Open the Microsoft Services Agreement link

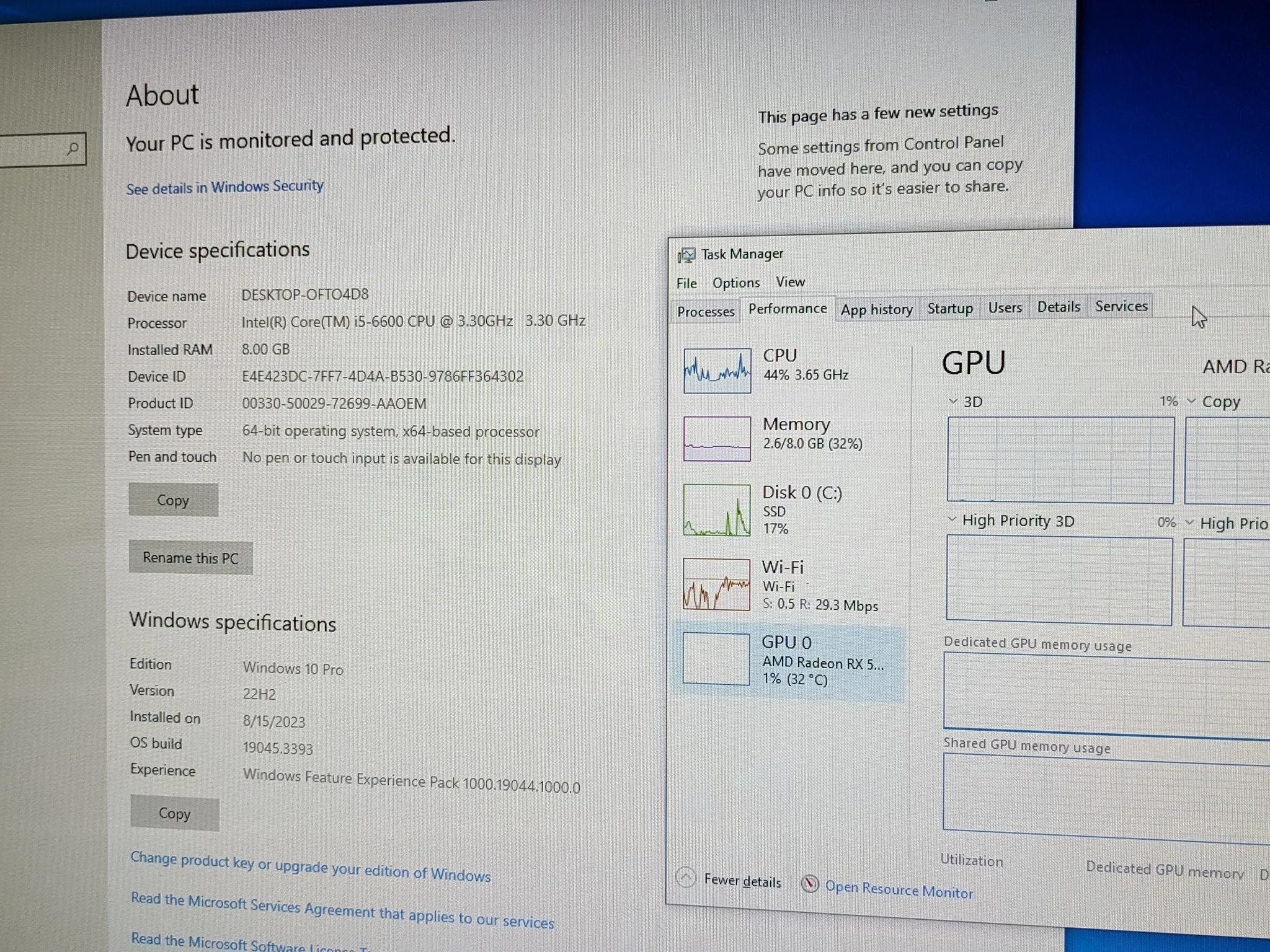point(342,910)
